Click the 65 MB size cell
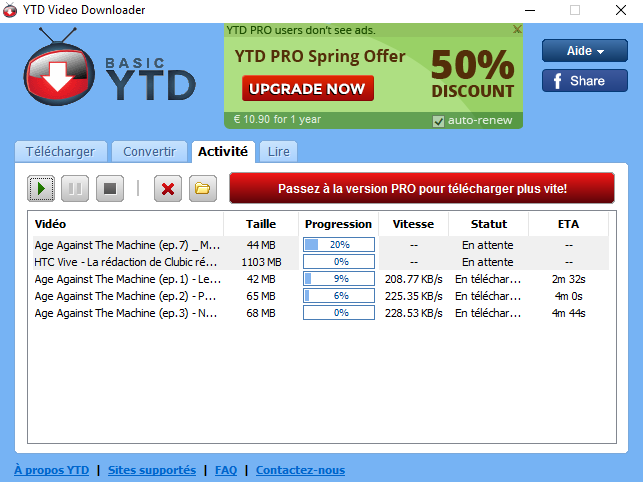 tap(261, 296)
